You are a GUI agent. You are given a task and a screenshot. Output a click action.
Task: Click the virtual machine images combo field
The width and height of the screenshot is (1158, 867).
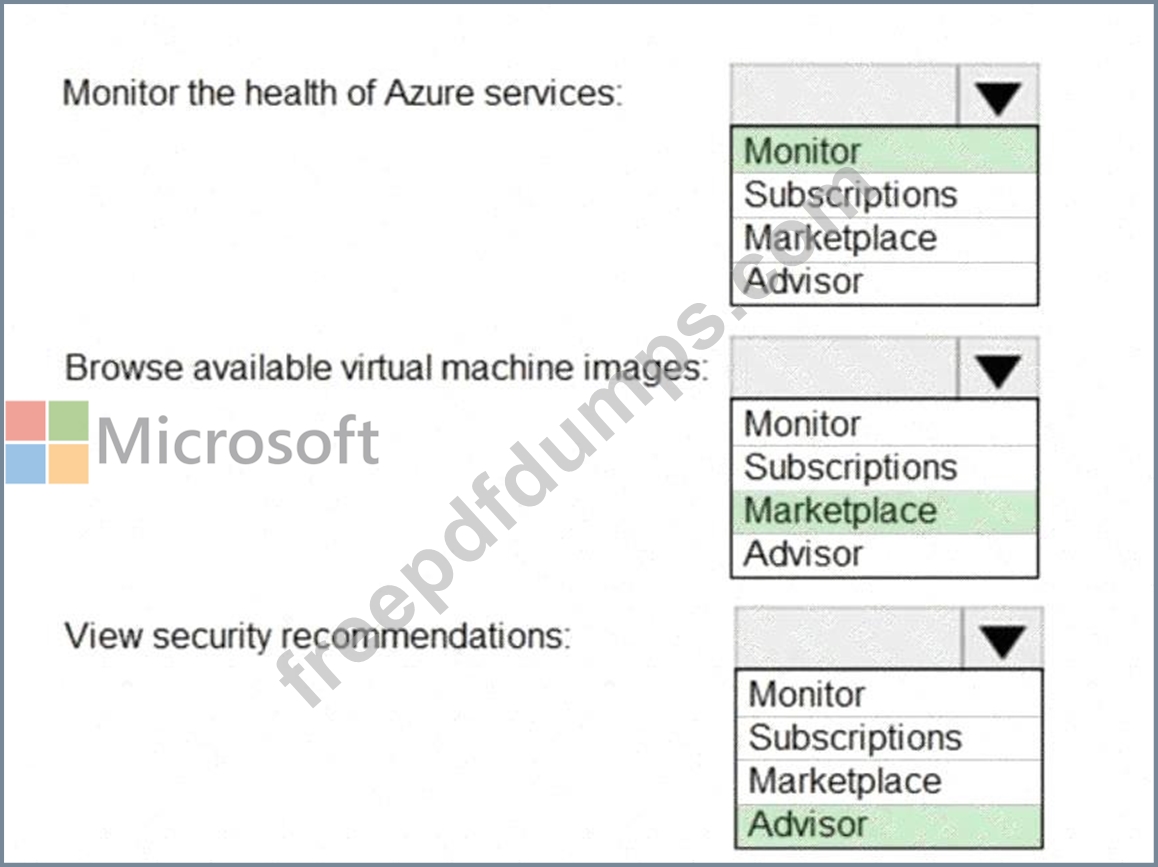click(x=844, y=369)
